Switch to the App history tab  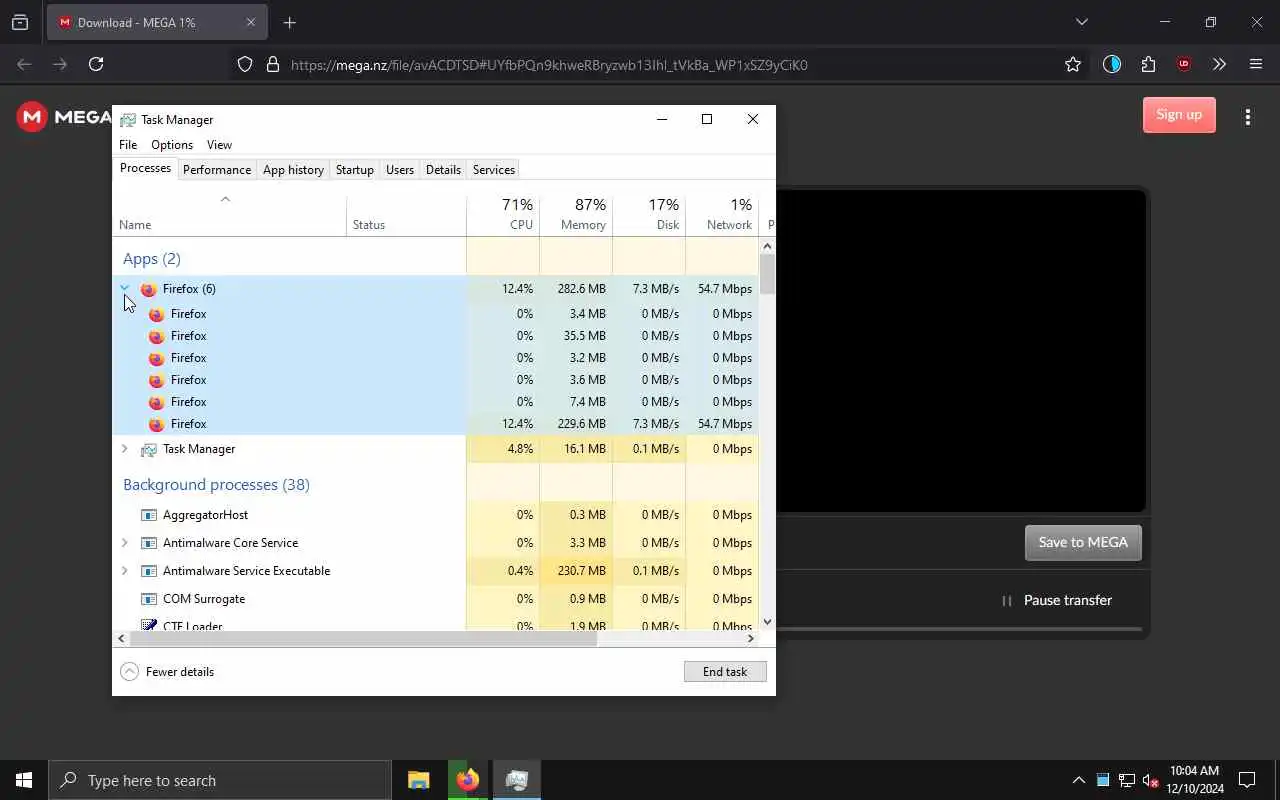coord(293,170)
